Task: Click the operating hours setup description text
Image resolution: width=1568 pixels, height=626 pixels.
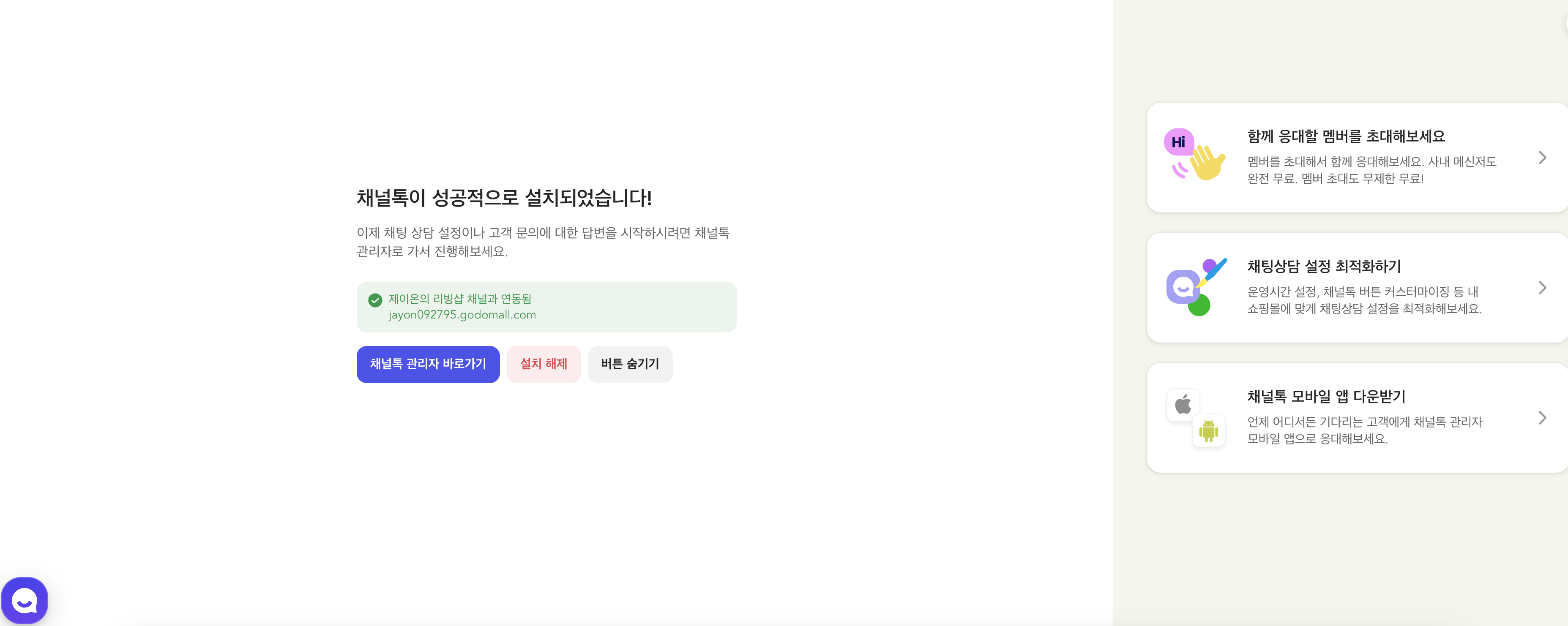Action: pos(1363,300)
